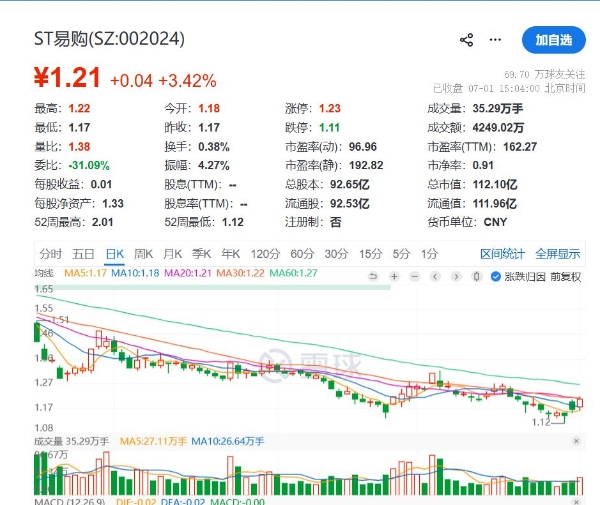The image size is (600, 505).
Task: Switch to the 分时 chart tab
Action: [51, 254]
